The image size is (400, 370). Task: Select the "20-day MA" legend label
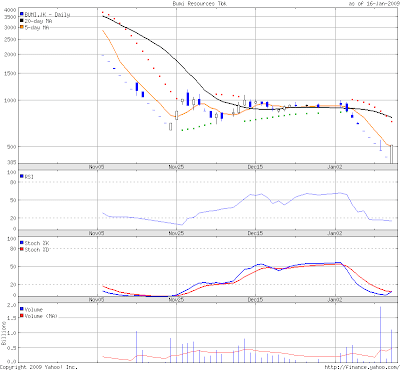point(38,21)
